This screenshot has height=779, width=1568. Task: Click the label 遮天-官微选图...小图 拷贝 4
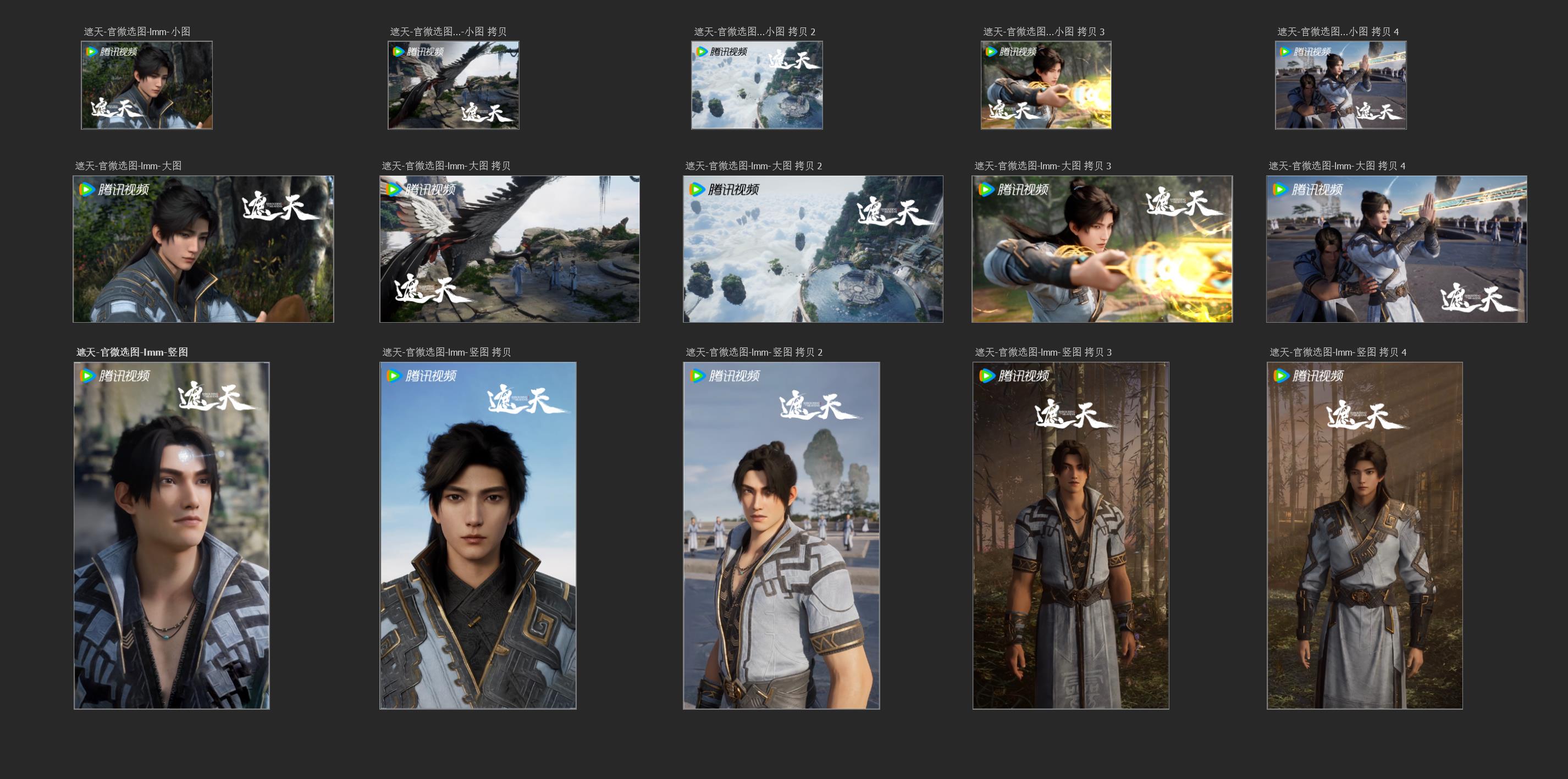point(1338,32)
